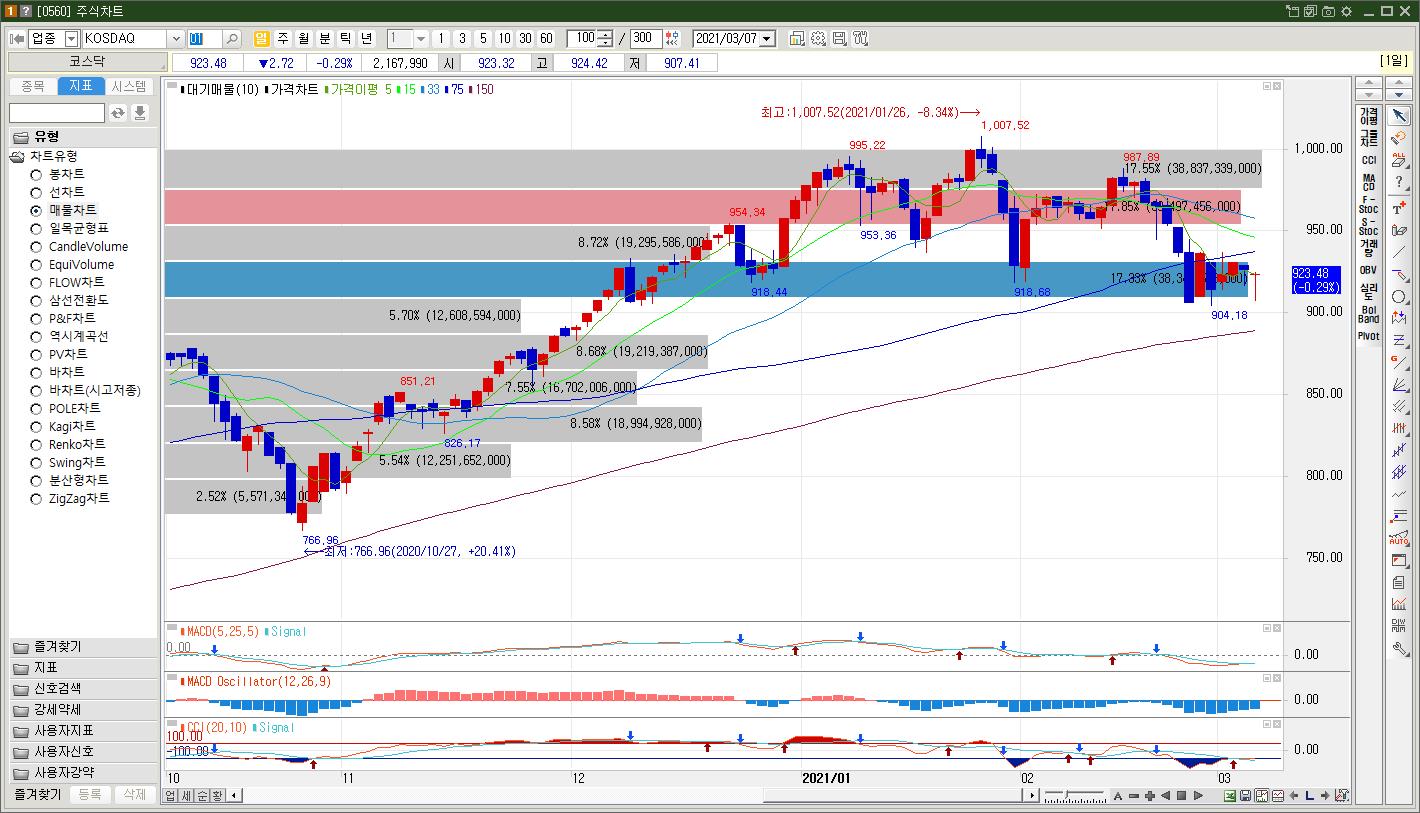Click the chart layout icon after date field

pyautogui.click(x=797, y=39)
